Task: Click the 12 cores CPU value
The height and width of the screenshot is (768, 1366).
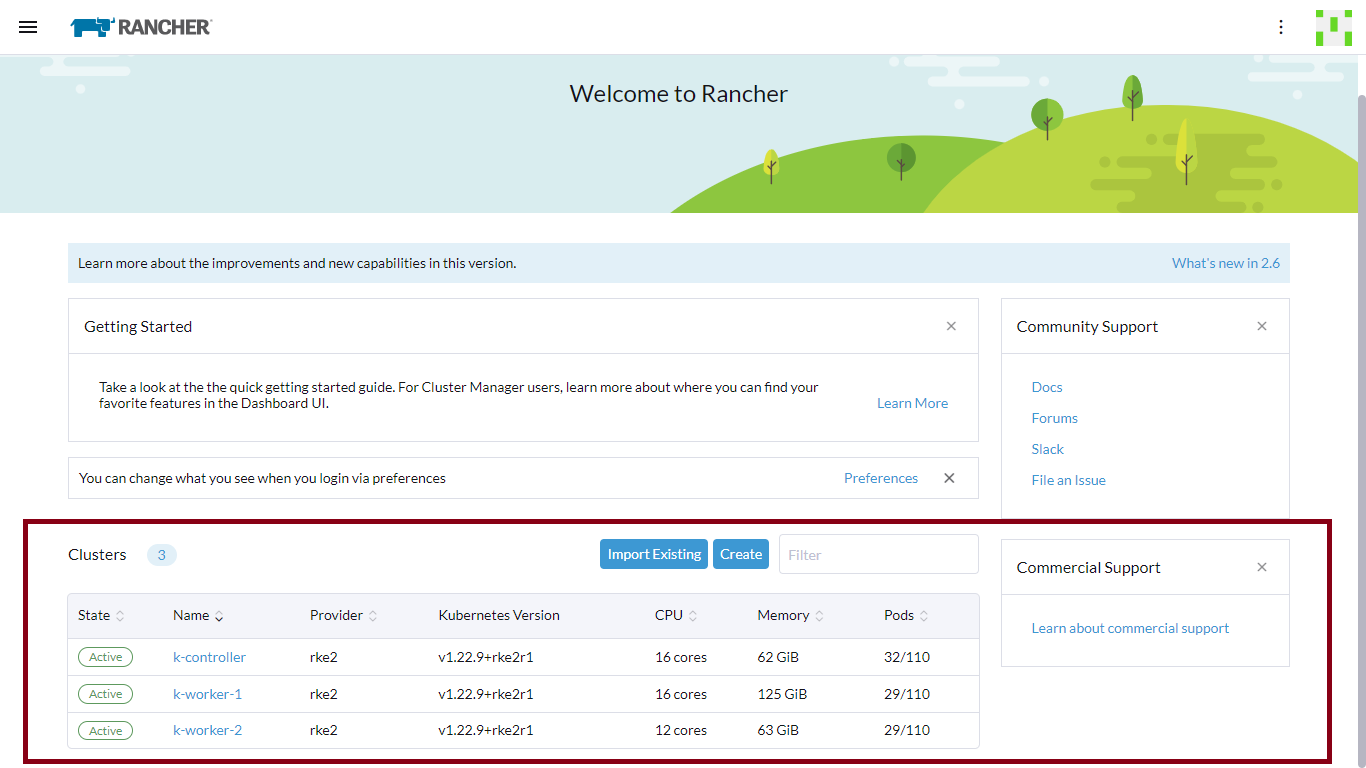Action: (681, 730)
